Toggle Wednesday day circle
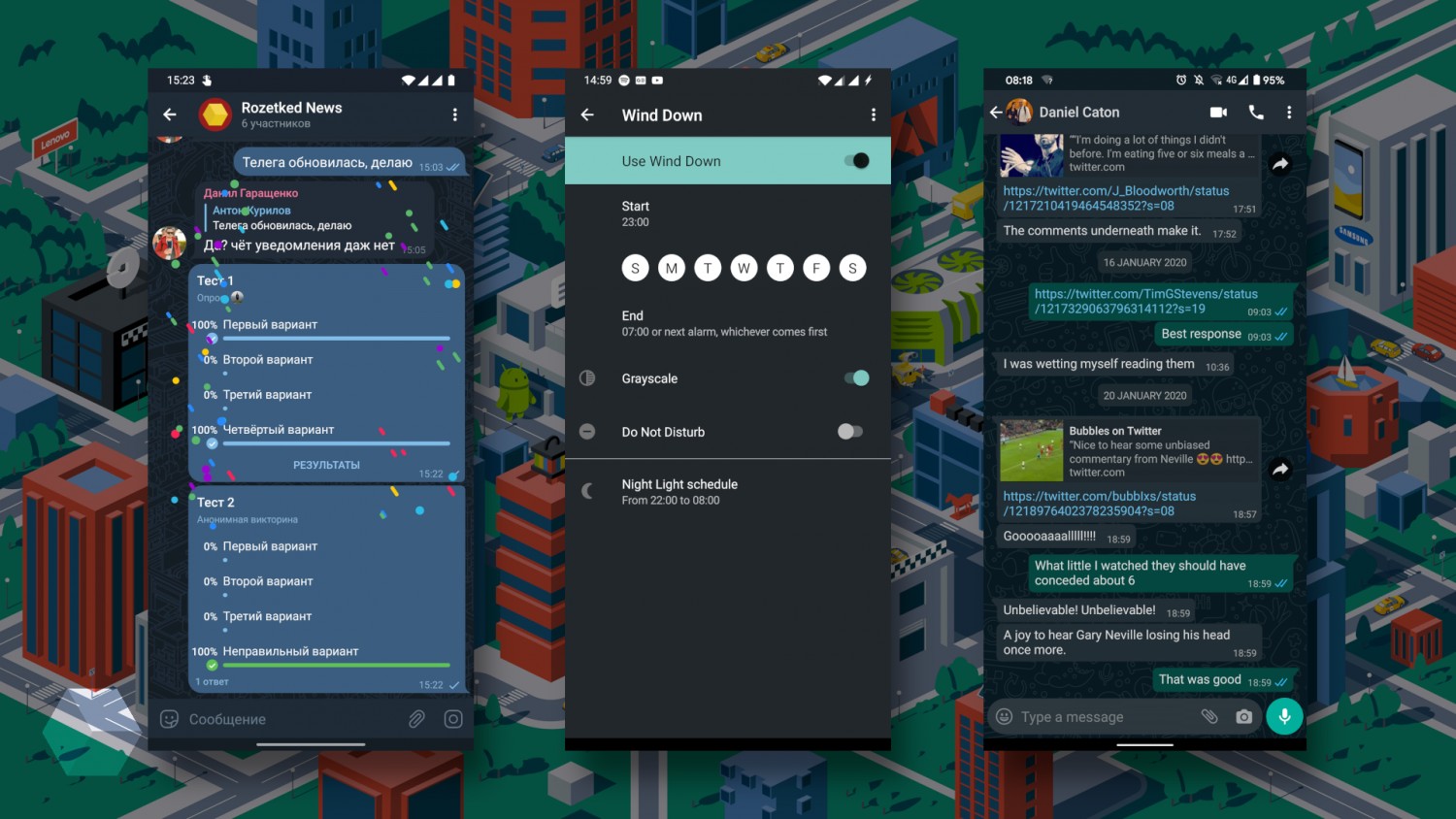 pyautogui.click(x=744, y=269)
